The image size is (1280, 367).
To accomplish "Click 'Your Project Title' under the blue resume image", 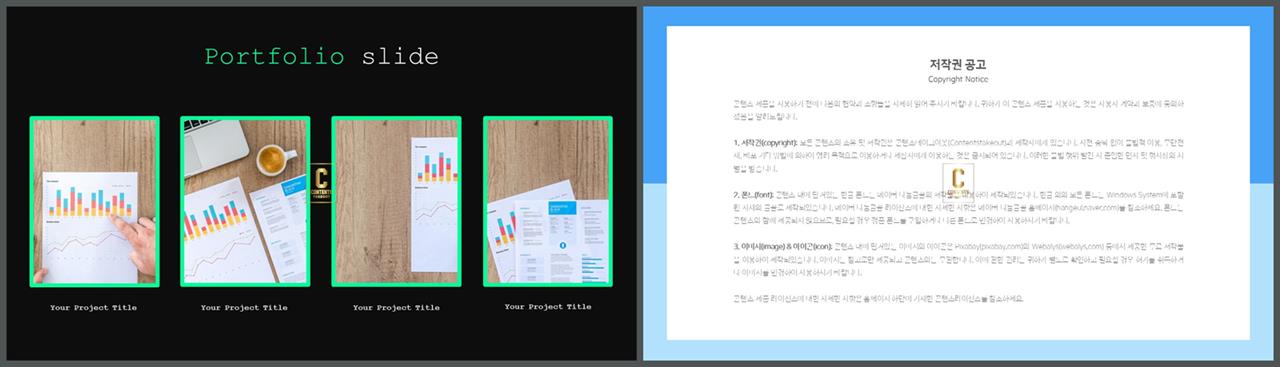I will 547,307.
